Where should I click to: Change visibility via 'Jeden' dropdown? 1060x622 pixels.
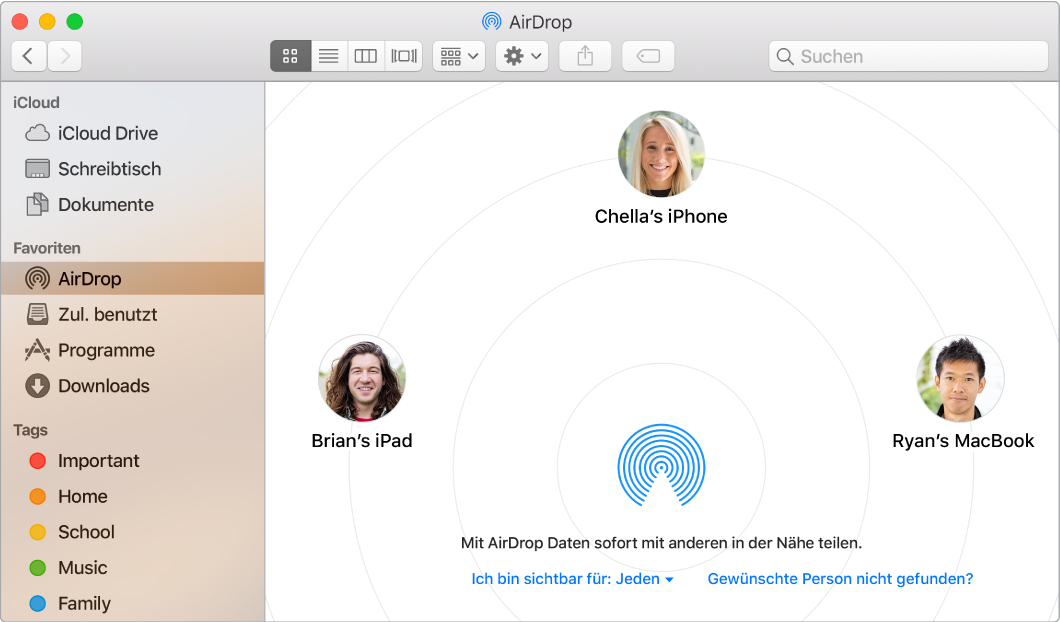pos(641,578)
